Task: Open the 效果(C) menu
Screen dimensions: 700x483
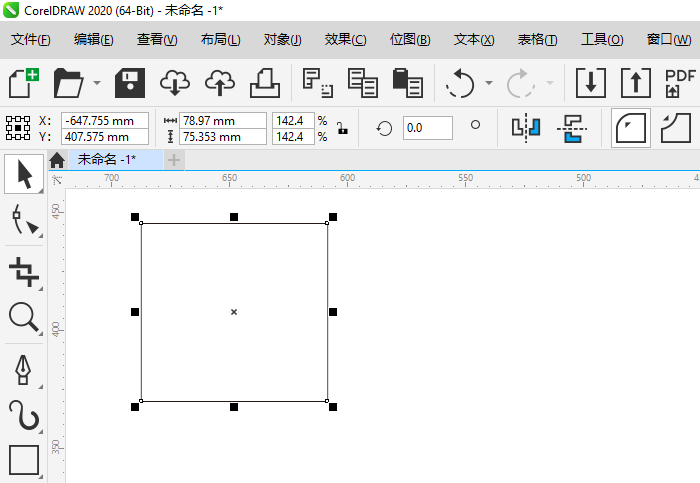Action: point(345,40)
